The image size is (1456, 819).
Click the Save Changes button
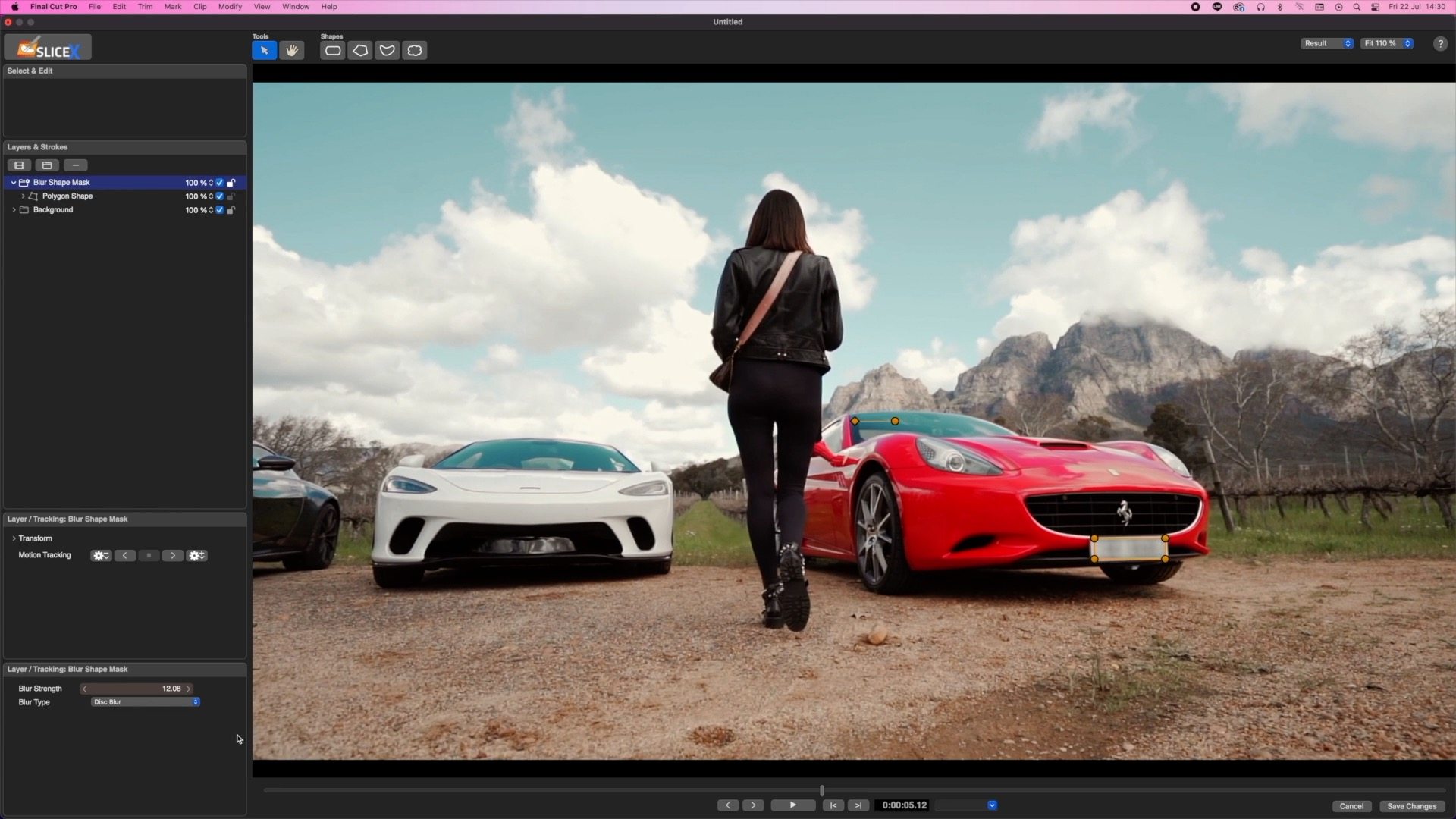[x=1411, y=806]
